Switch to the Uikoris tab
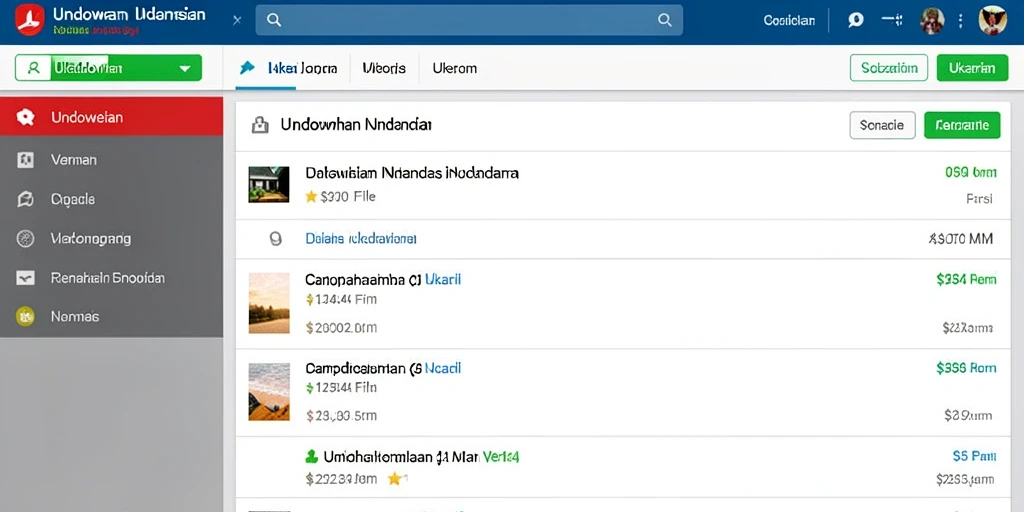 [x=384, y=68]
